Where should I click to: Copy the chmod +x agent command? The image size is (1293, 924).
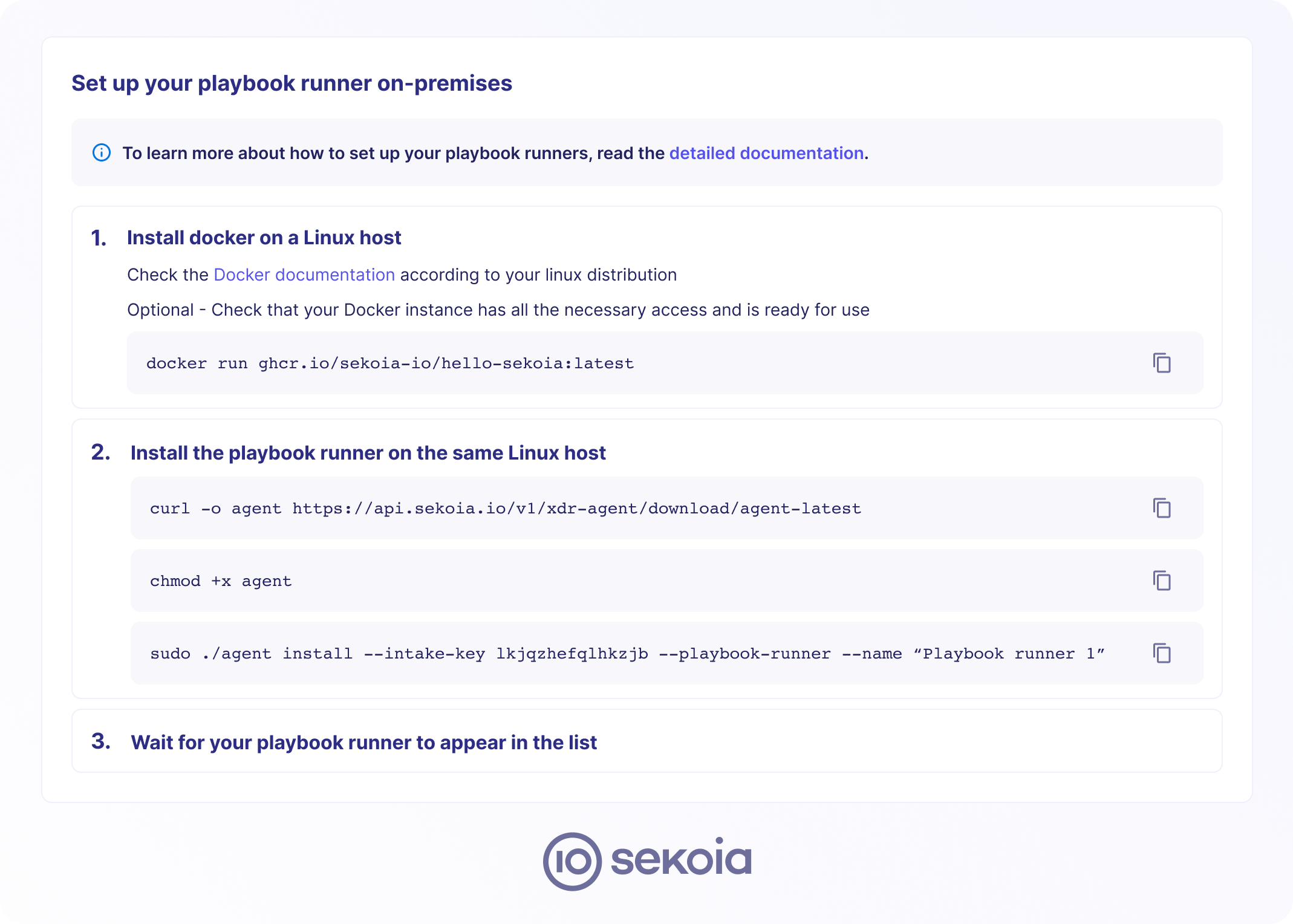1161,581
